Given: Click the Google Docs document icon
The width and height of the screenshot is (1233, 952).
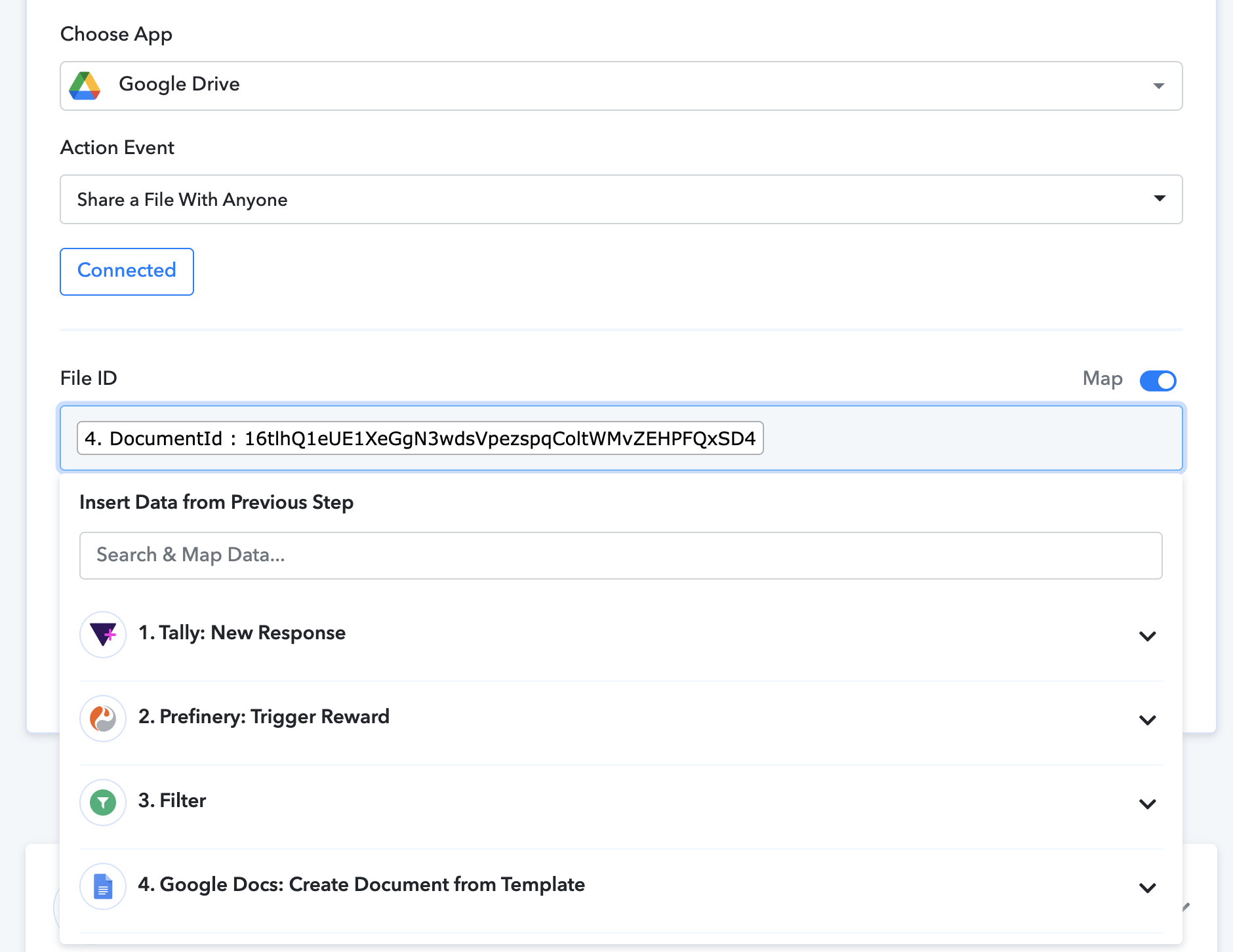Looking at the screenshot, I should (x=103, y=886).
